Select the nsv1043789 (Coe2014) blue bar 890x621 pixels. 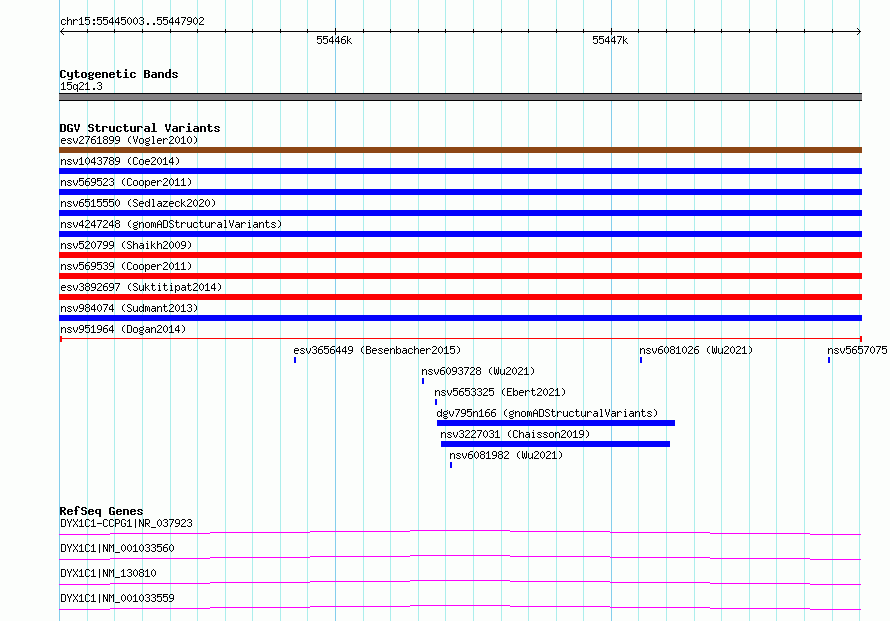460,171
